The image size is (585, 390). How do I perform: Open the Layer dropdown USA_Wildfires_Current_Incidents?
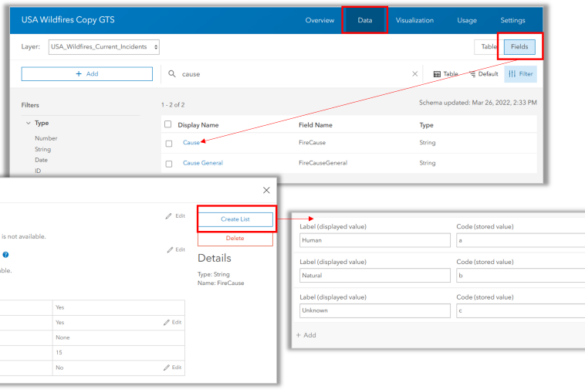104,47
